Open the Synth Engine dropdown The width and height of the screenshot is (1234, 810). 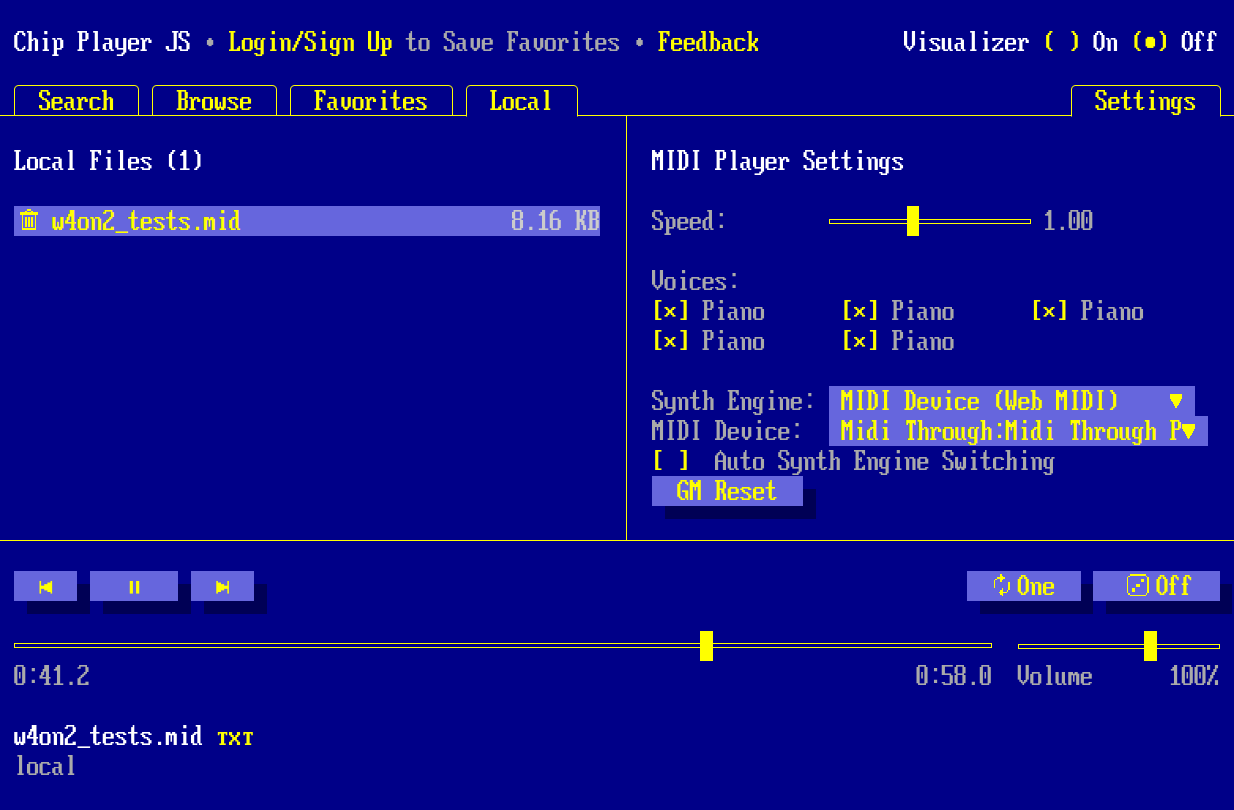point(1011,401)
